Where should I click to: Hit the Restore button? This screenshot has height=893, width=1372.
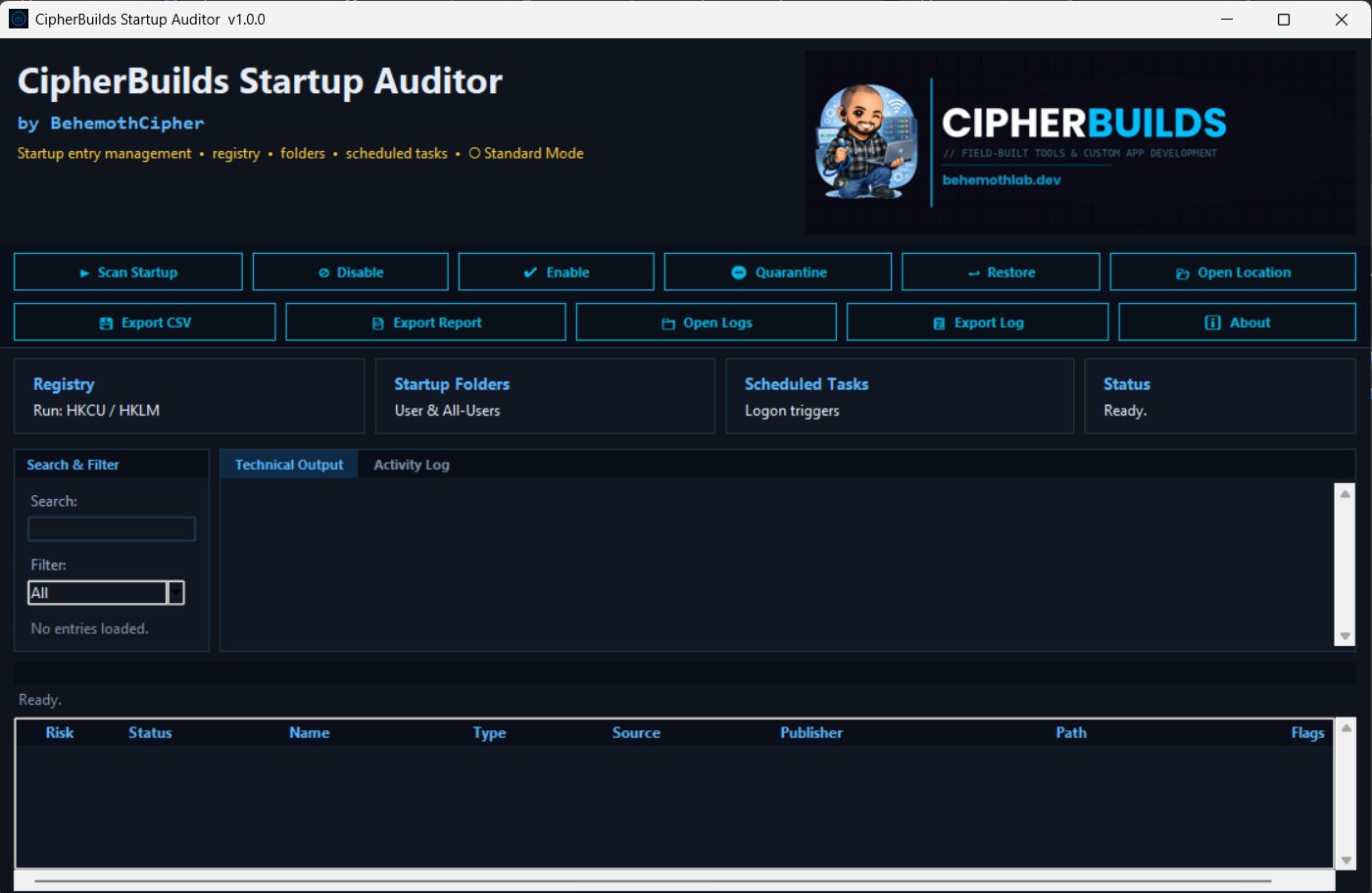click(x=1001, y=272)
